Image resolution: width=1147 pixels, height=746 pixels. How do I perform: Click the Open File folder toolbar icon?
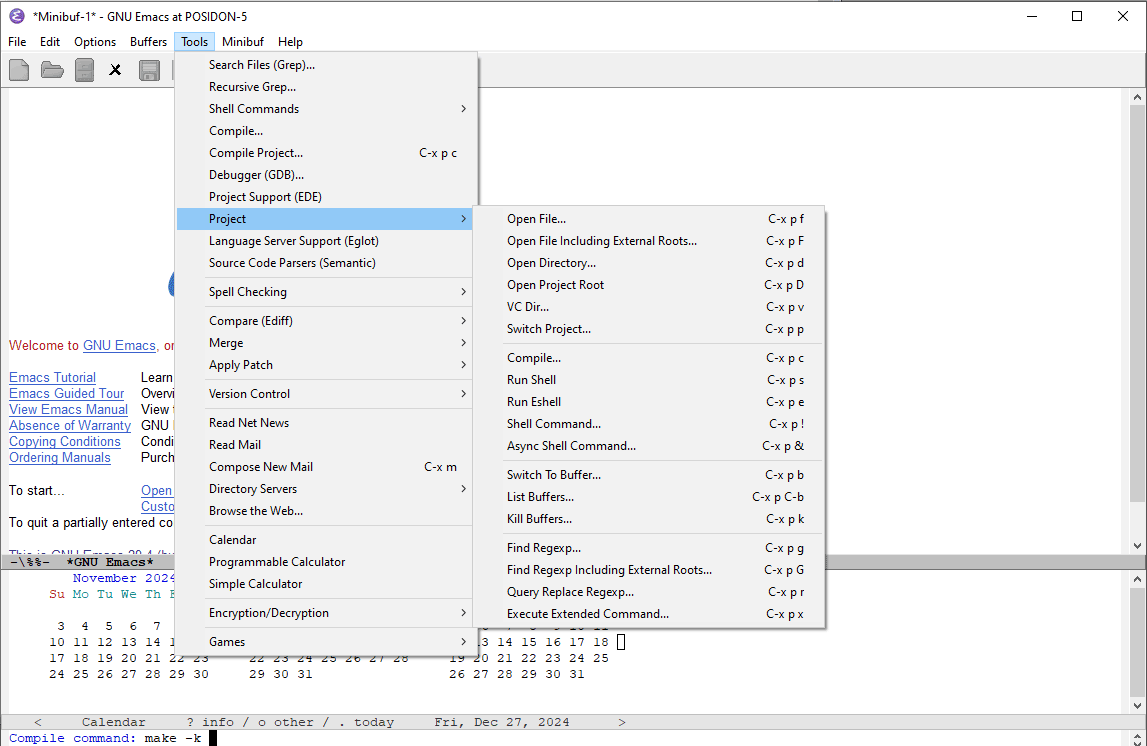point(52,70)
